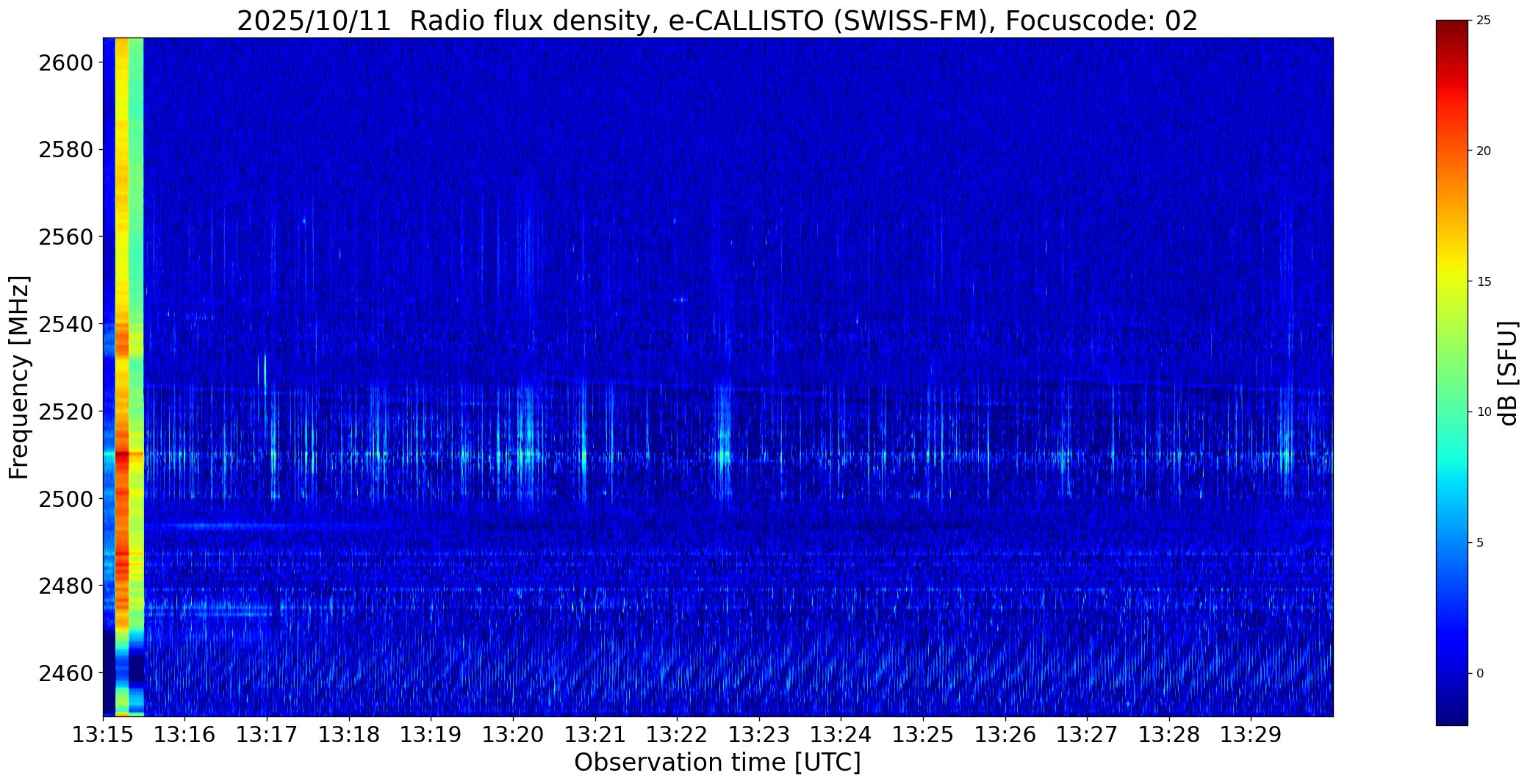Click the dark red top of the colorbar
The image size is (1530, 784).
pos(1452,33)
